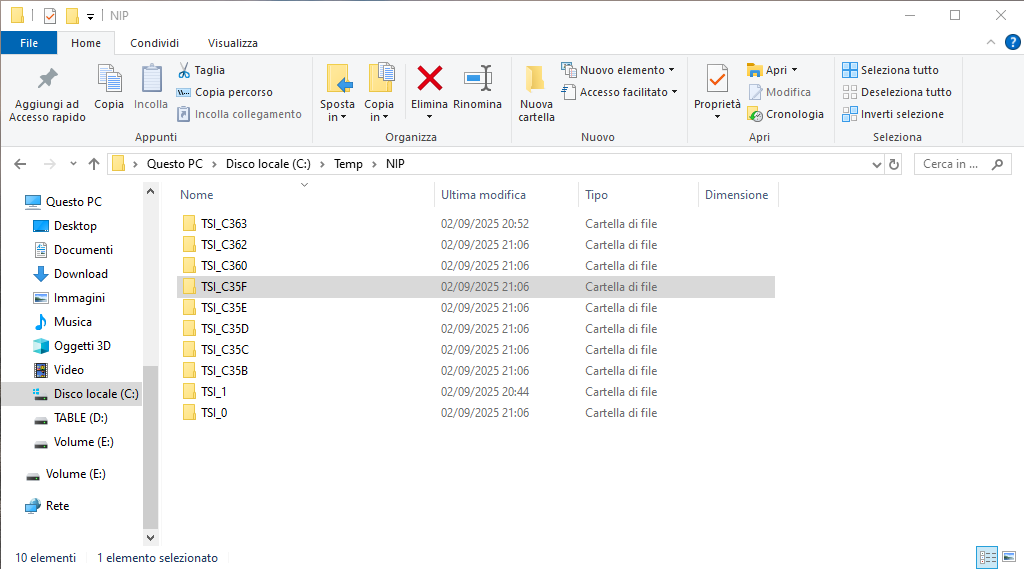Switch to the details view icon
Viewport: 1024px width, 569px height.
987,557
